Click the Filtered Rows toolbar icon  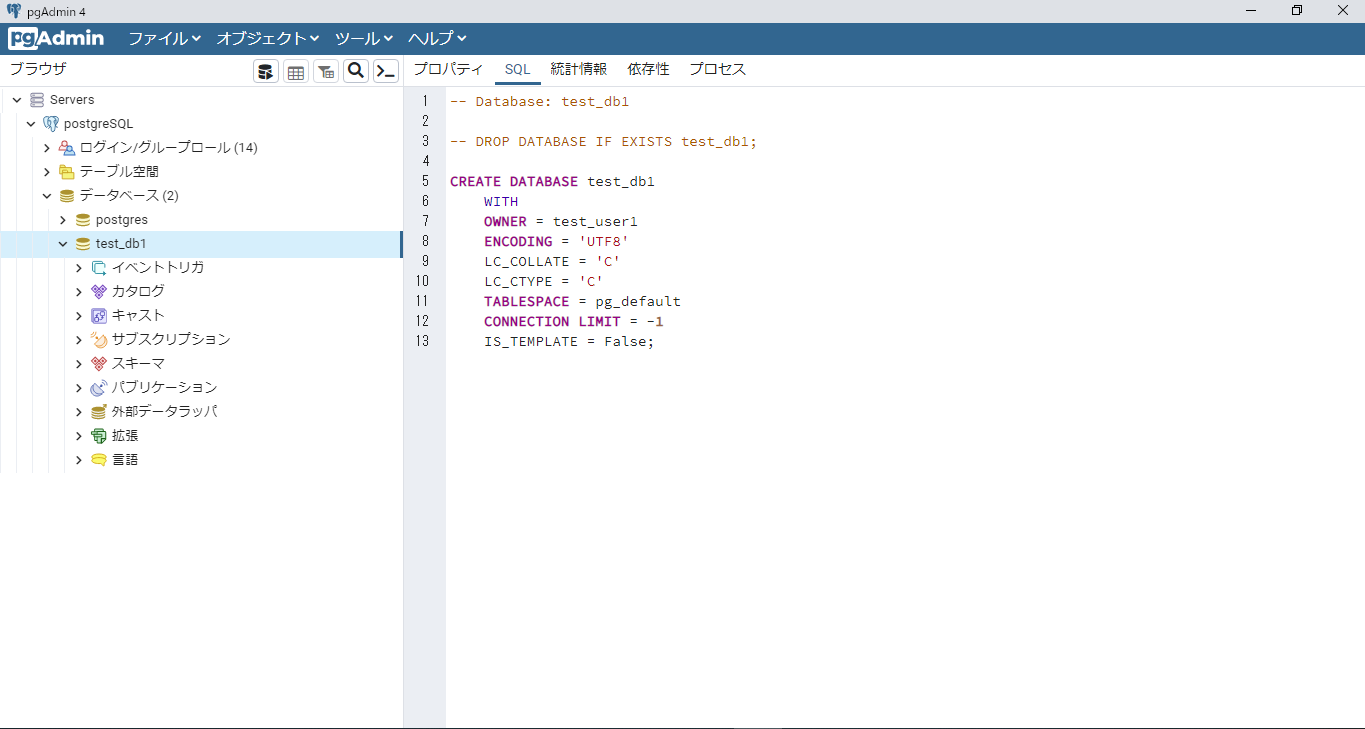326,71
